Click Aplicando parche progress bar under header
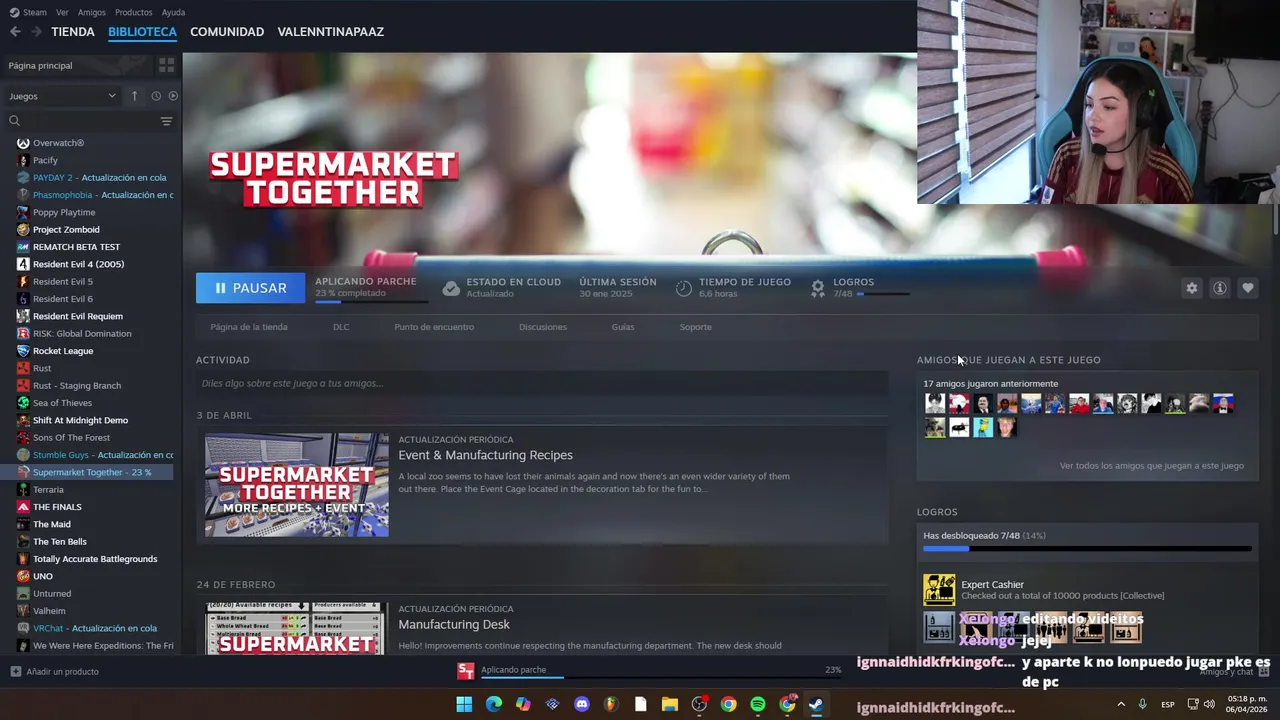 click(x=371, y=301)
